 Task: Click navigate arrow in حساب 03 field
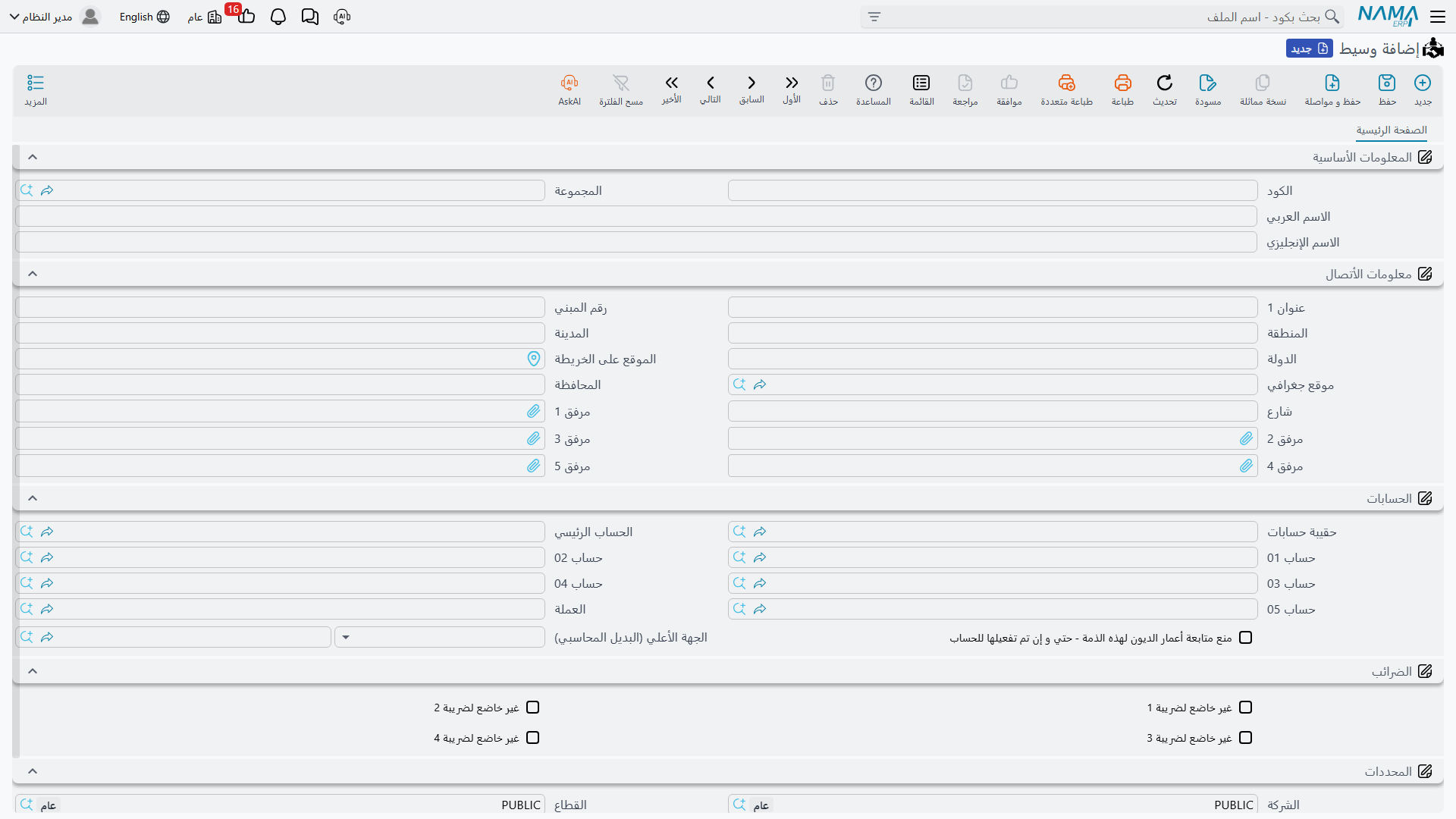[760, 583]
